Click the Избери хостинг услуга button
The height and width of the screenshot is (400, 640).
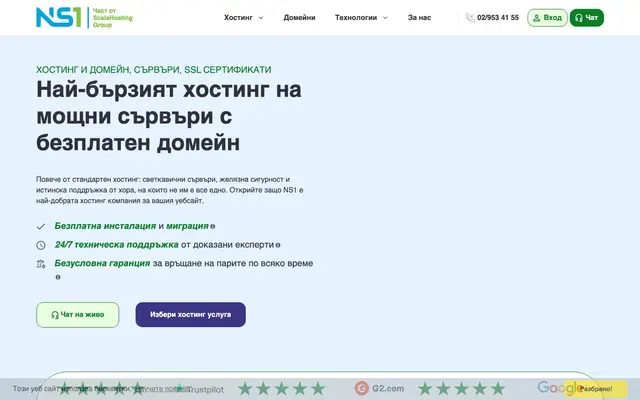(x=191, y=315)
